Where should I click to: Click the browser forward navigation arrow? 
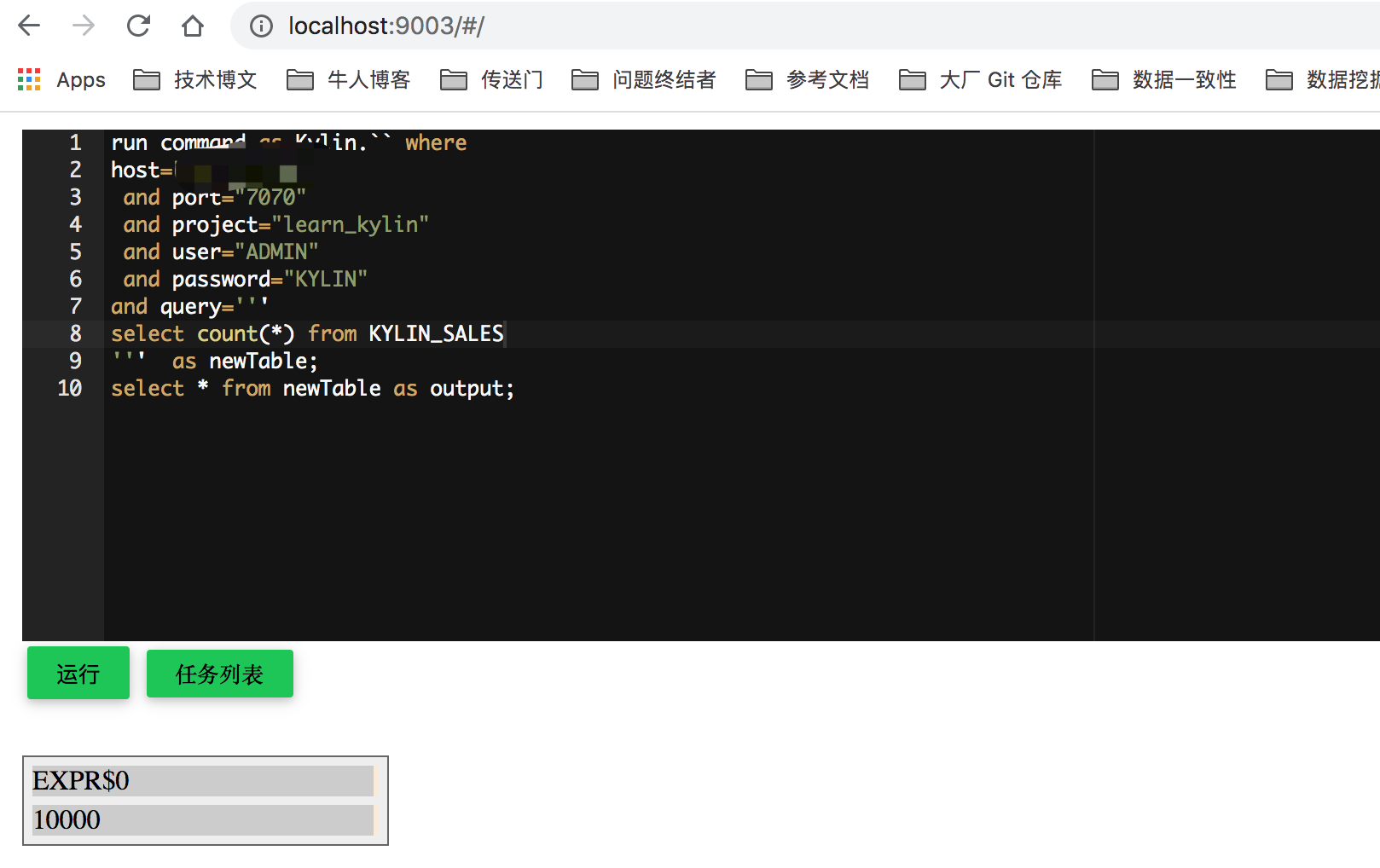(83, 26)
